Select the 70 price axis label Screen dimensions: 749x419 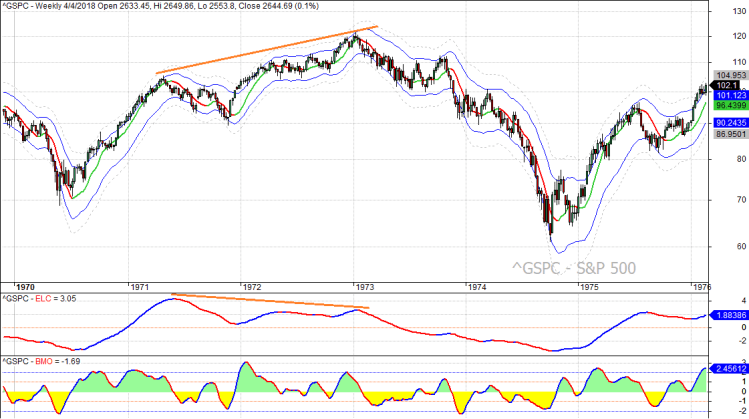click(x=741, y=200)
